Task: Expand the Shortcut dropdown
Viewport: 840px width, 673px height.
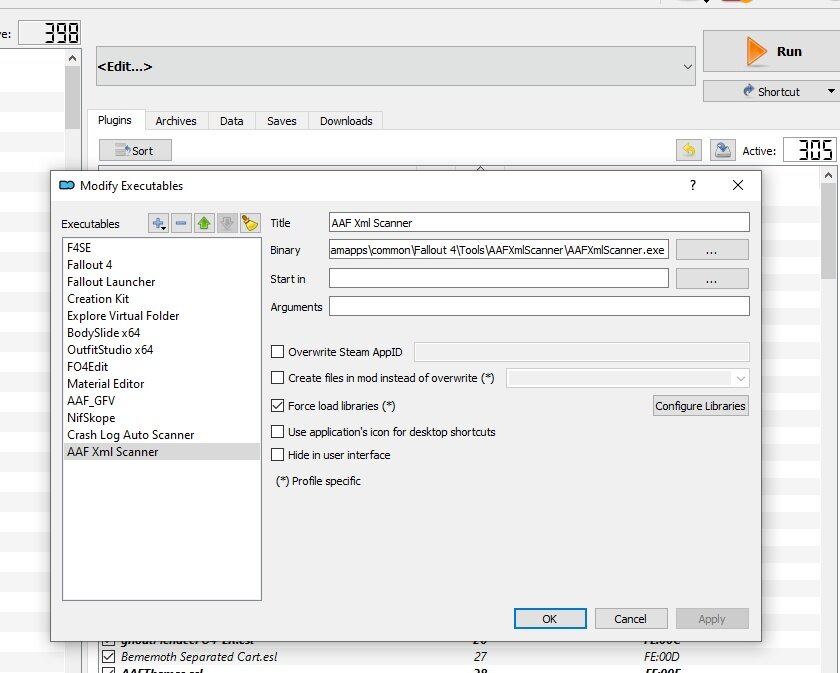Action: pyautogui.click(x=833, y=90)
